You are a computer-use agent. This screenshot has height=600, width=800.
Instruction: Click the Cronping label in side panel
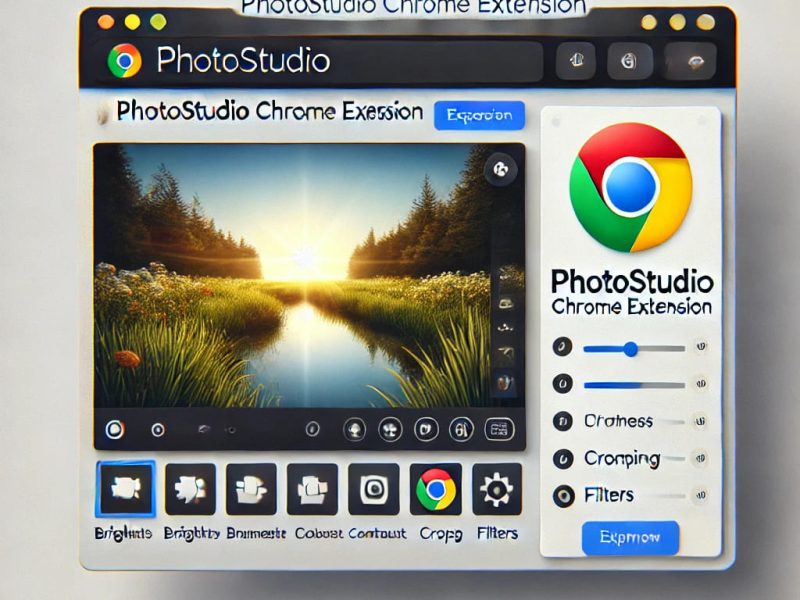[x=622, y=459]
